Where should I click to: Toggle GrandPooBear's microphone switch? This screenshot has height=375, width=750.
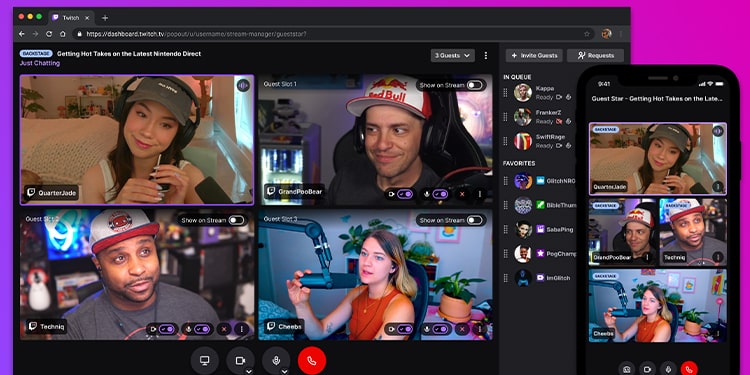(x=440, y=194)
